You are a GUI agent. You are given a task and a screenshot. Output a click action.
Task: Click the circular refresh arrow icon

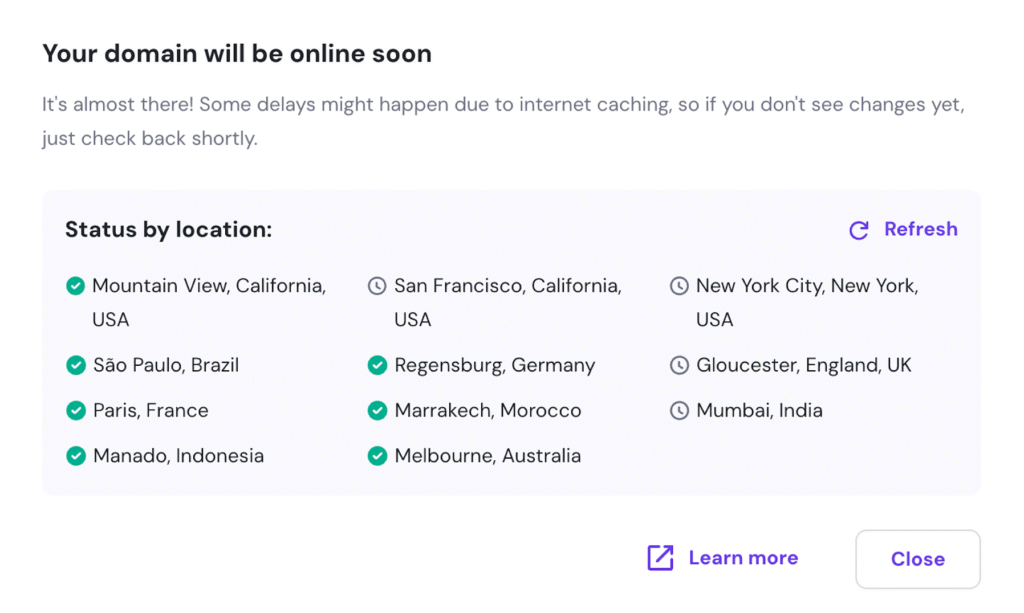click(x=858, y=229)
